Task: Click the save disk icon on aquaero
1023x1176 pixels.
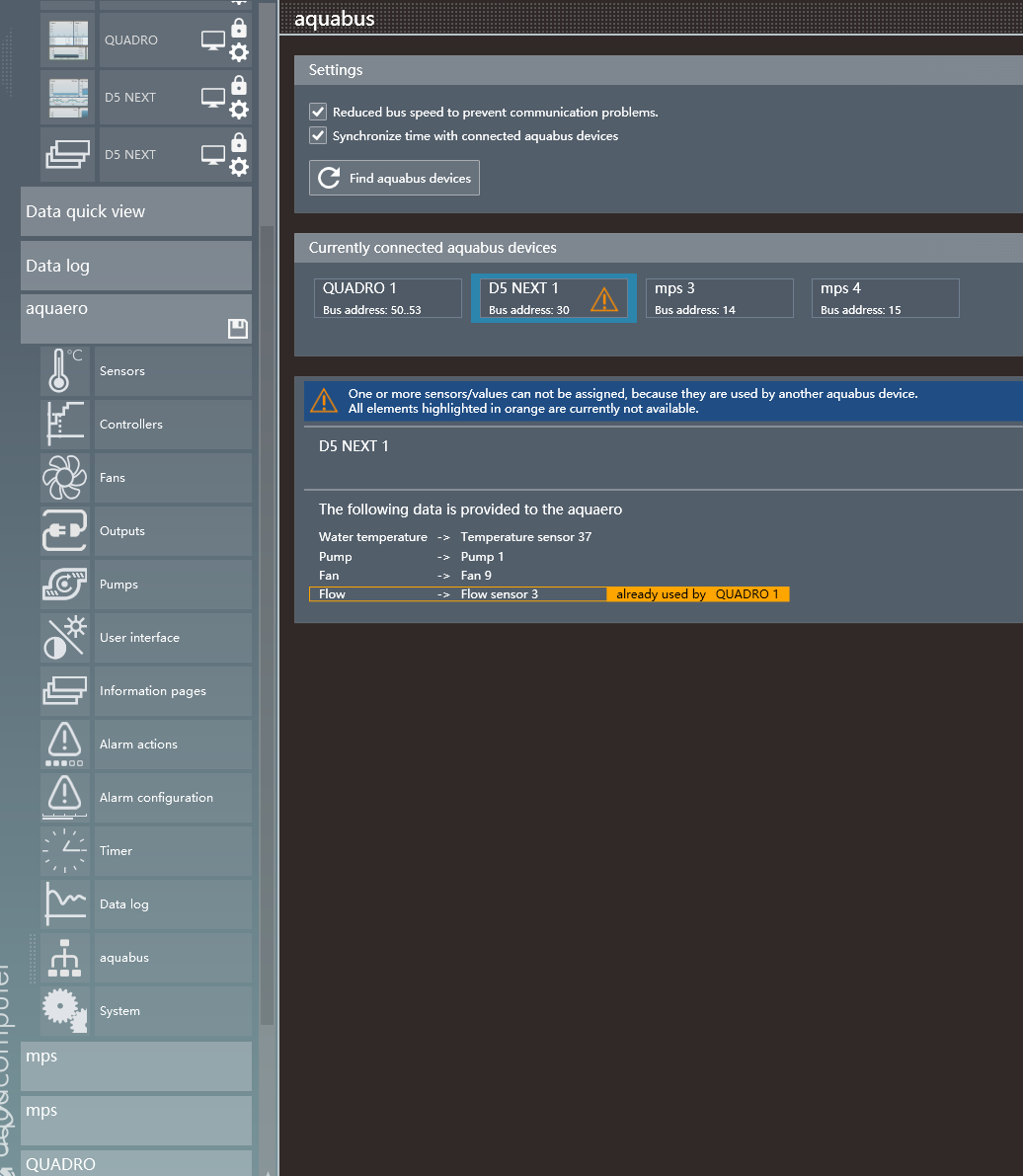Action: coord(237,329)
